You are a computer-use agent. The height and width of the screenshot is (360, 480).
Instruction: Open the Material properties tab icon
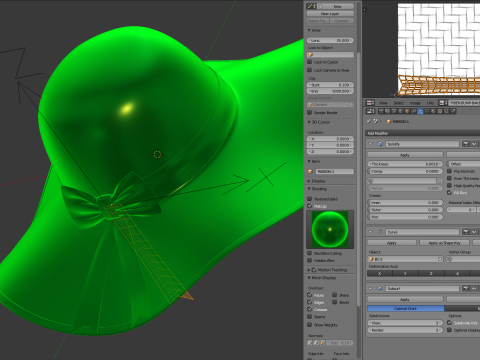tap(433, 111)
